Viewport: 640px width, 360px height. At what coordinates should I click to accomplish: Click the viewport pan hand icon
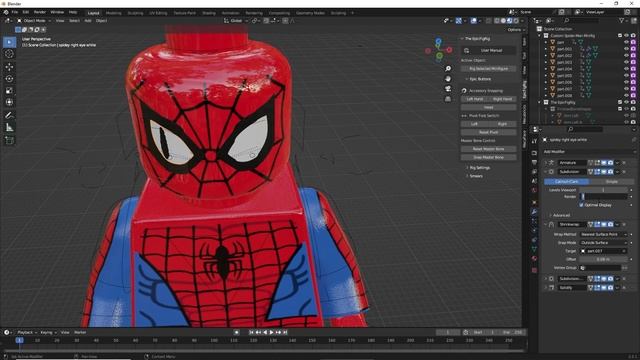pos(448,78)
